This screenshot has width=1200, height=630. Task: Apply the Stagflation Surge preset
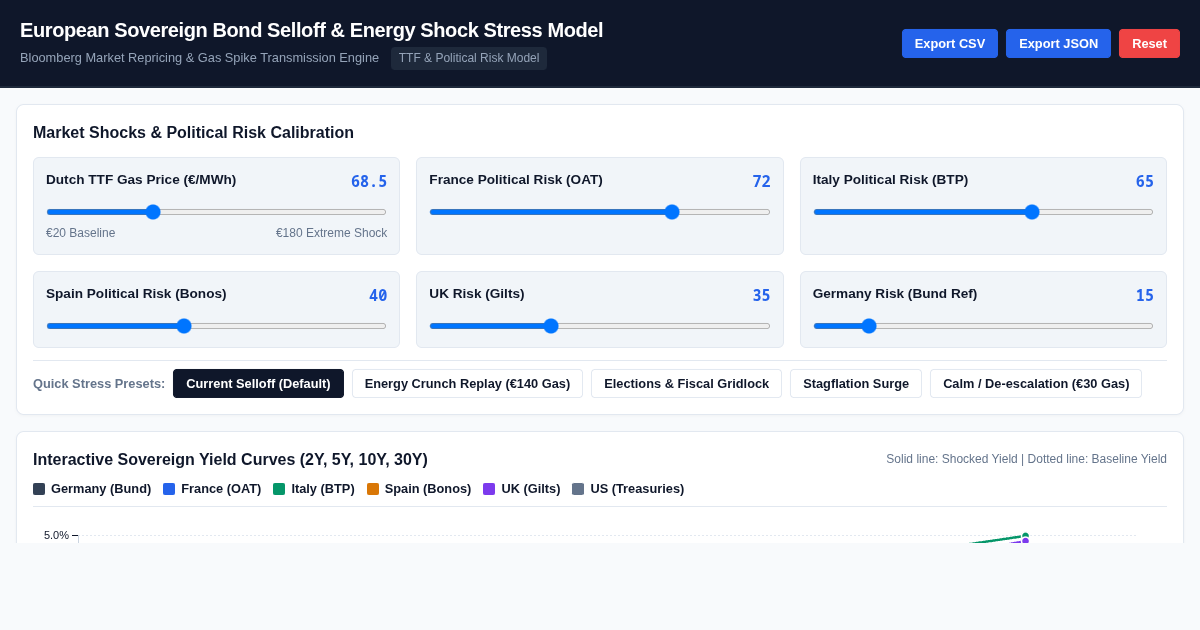856,383
